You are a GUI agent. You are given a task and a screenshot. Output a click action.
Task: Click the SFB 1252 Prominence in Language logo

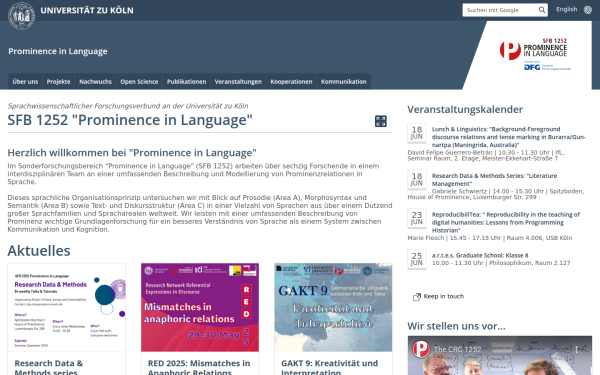[x=534, y=48]
